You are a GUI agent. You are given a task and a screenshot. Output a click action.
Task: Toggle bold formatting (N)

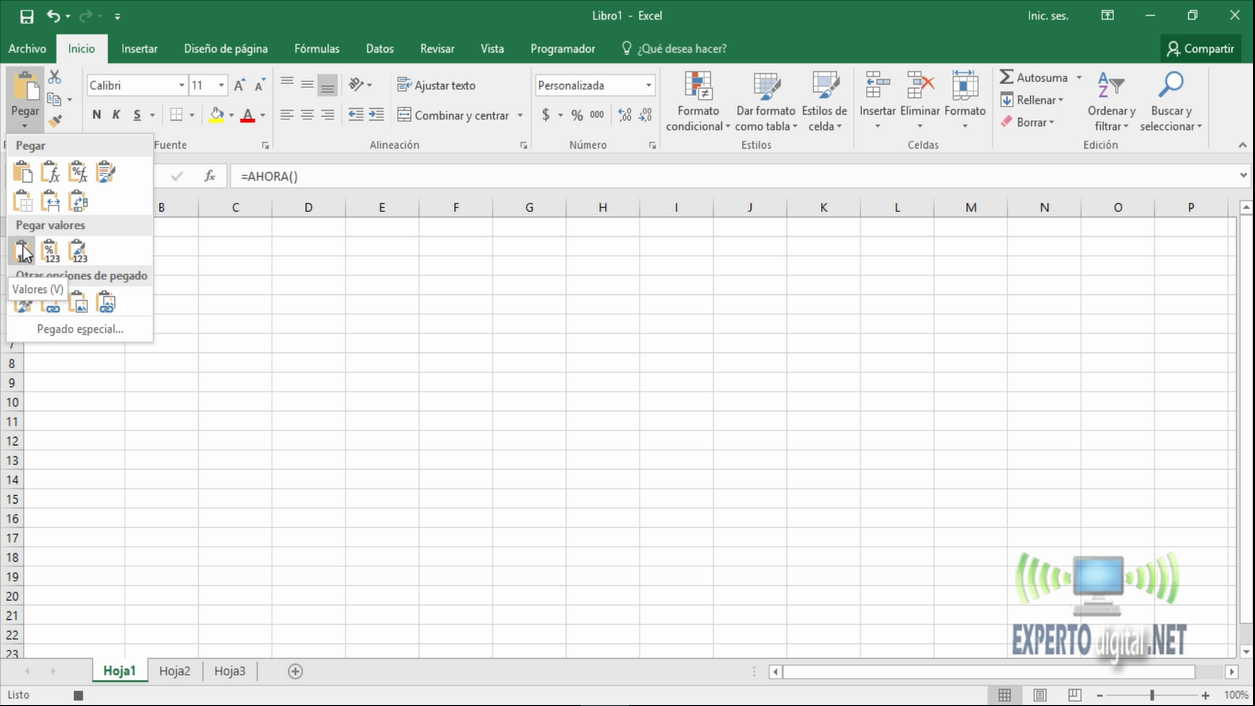pyautogui.click(x=97, y=115)
